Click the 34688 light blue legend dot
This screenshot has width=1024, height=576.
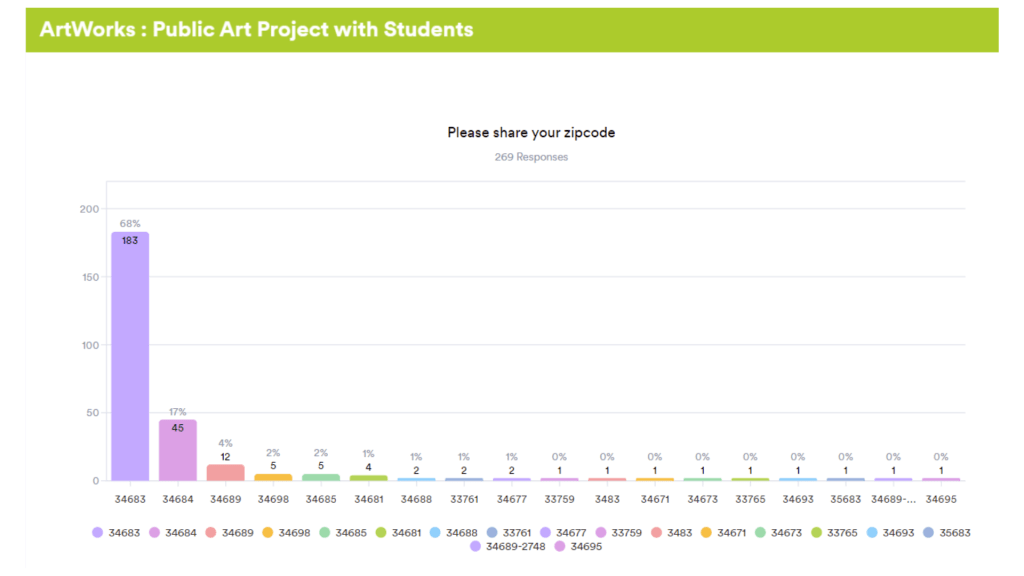pos(438,533)
